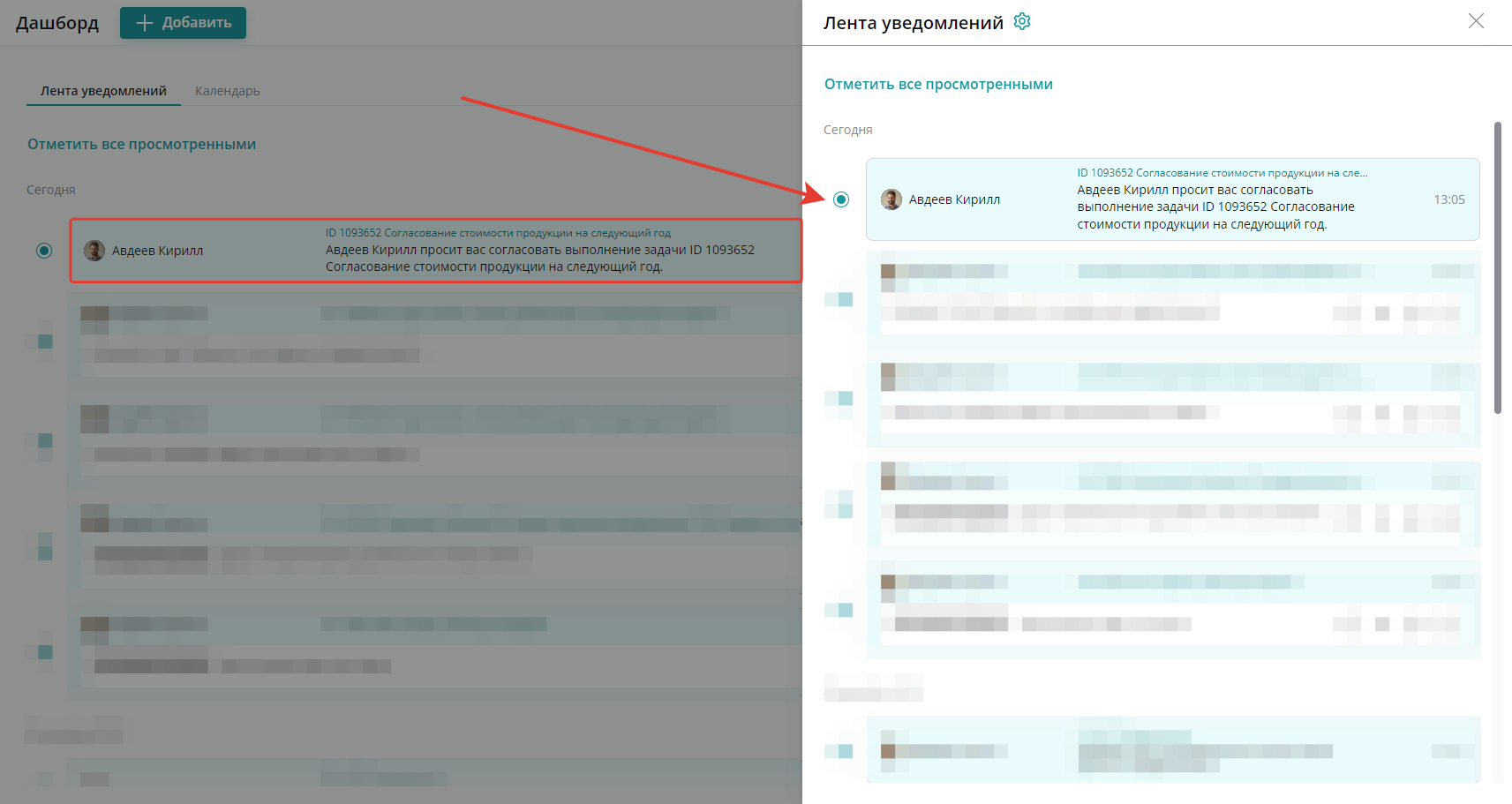Switch to the Календарь tab
This screenshot has width=1512, height=804.
coord(227,91)
